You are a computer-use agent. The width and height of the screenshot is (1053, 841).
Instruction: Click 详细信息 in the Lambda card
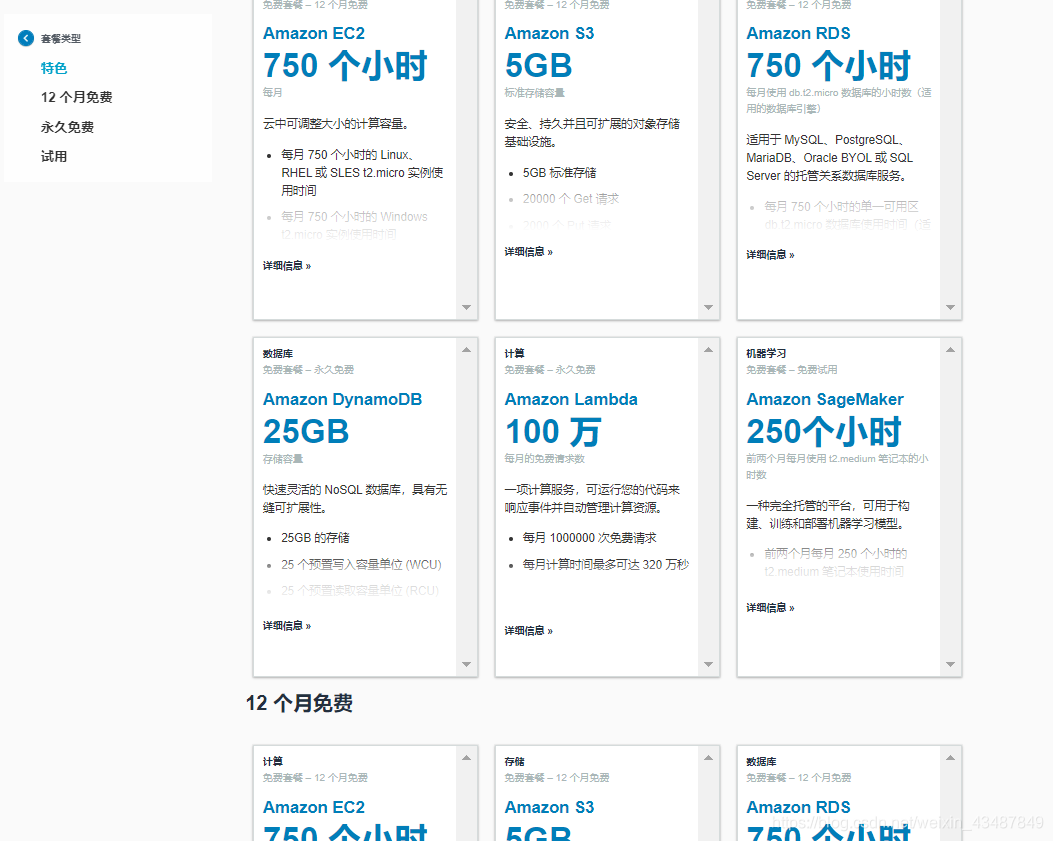point(529,631)
